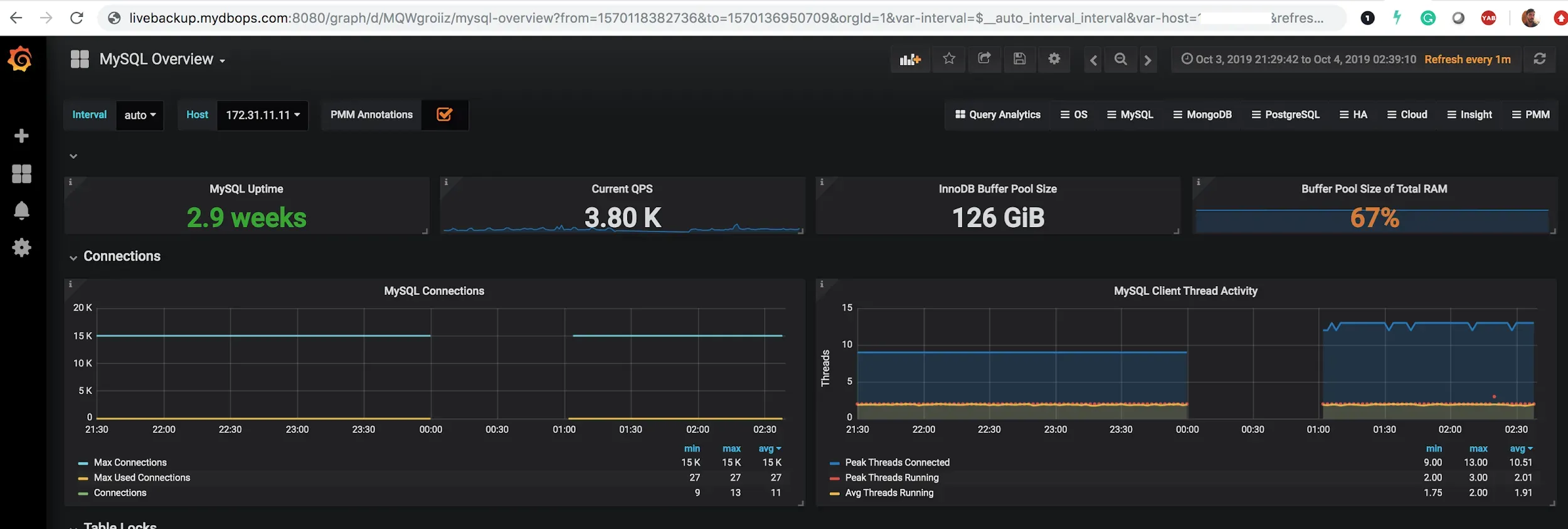1568x529 pixels.
Task: Click the info icon on MySQL Uptime panel
Action: [70, 183]
